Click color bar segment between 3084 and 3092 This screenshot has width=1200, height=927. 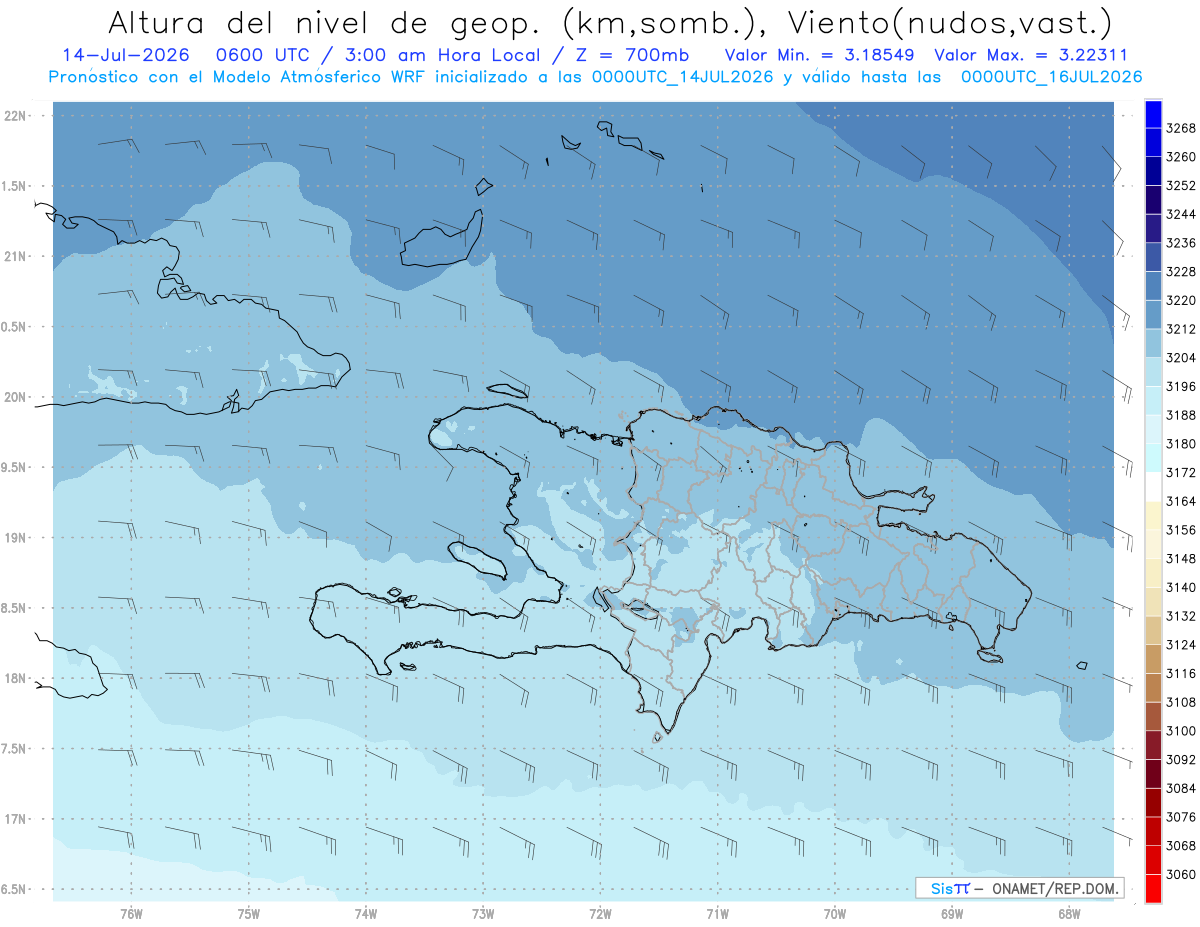click(x=1153, y=773)
